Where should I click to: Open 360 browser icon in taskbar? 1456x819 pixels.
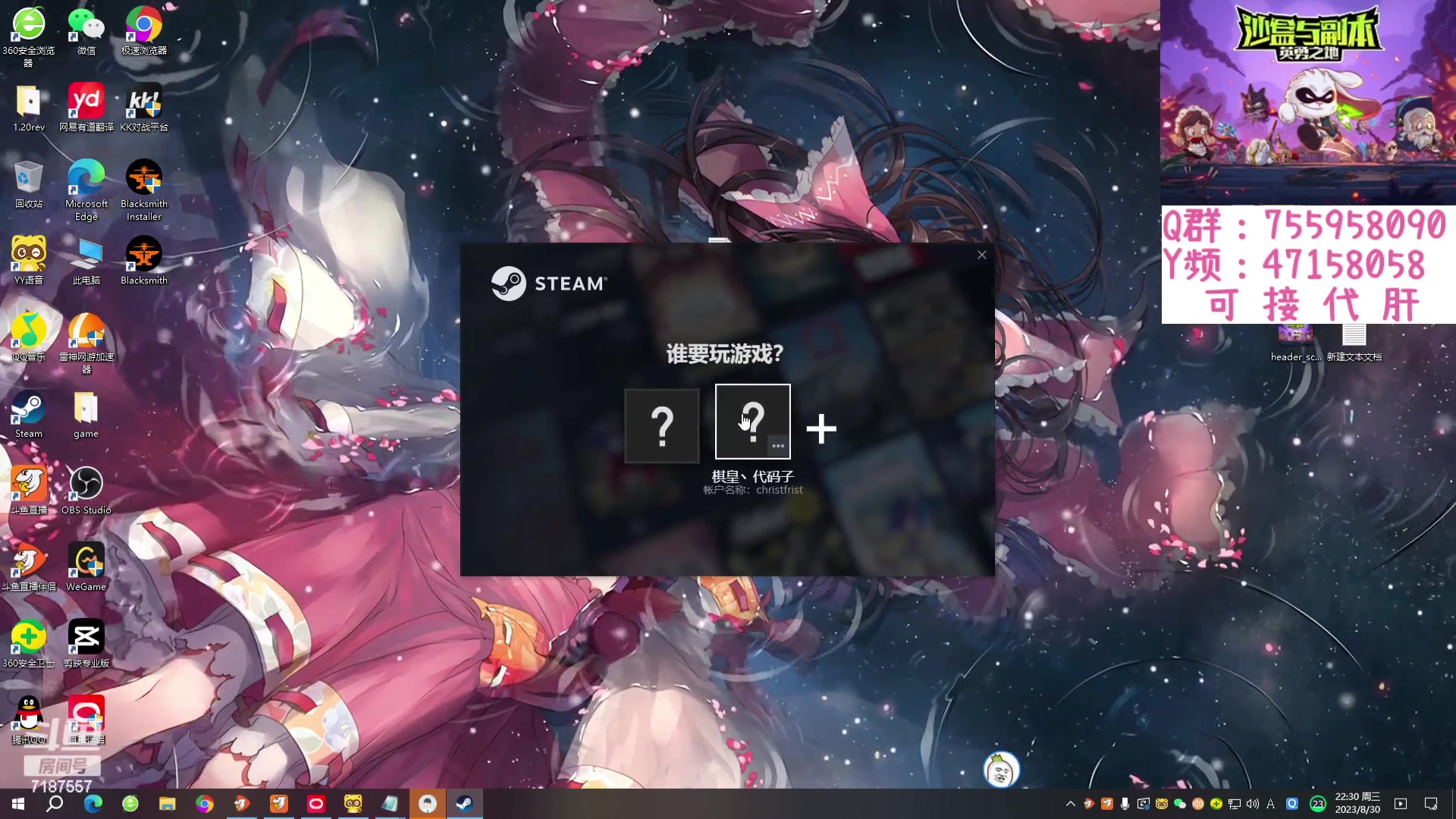coord(130,804)
